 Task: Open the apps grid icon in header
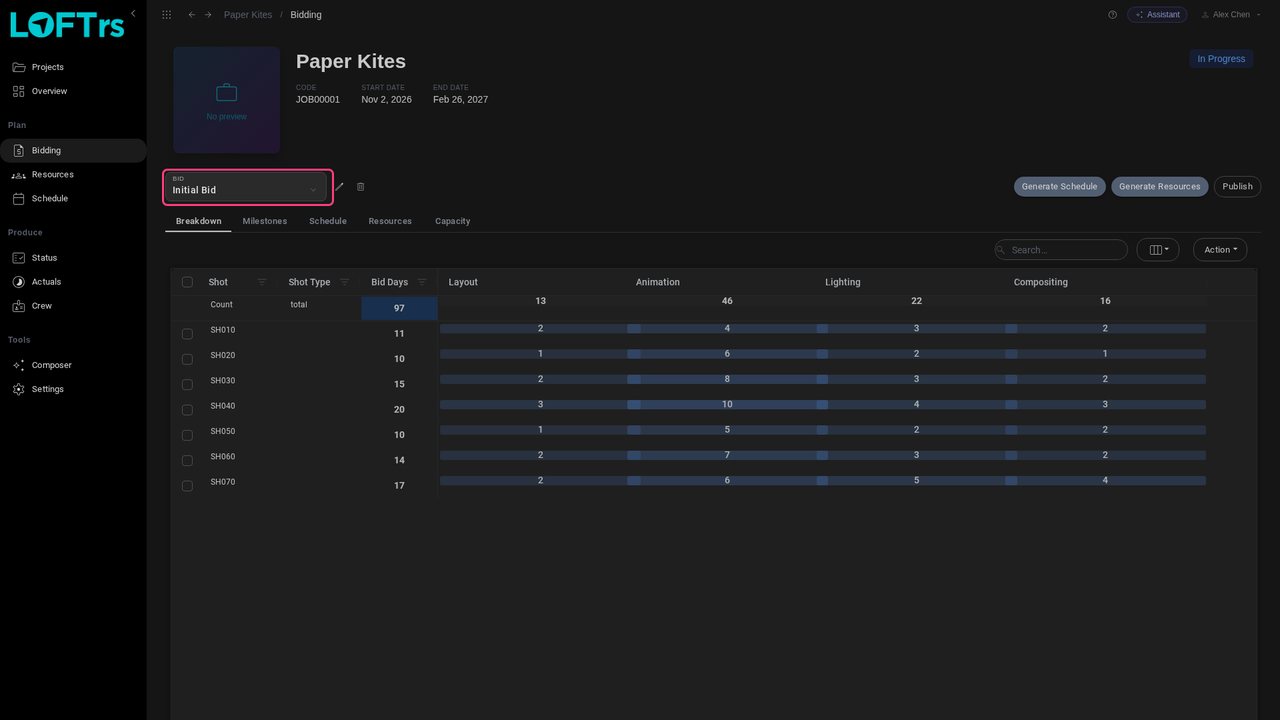click(166, 15)
